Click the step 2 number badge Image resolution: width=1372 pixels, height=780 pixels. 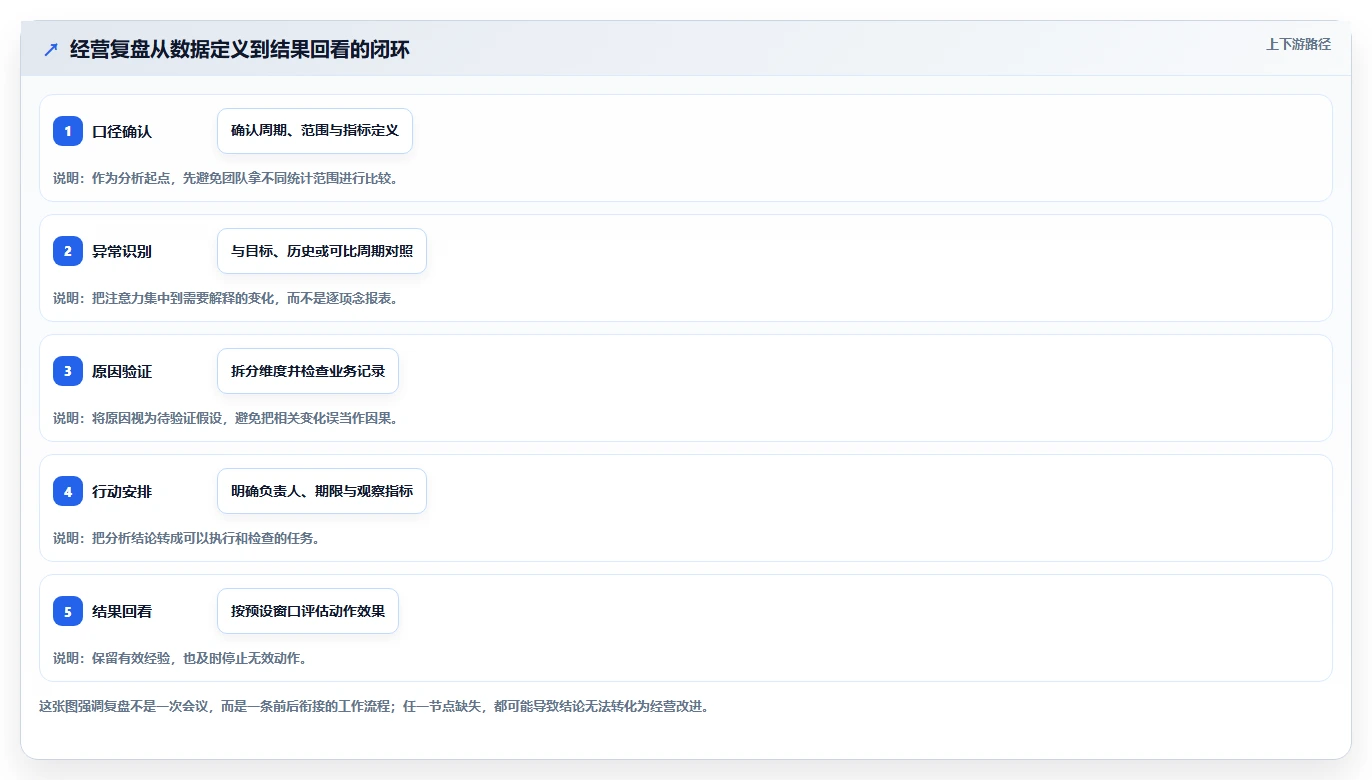coord(68,251)
